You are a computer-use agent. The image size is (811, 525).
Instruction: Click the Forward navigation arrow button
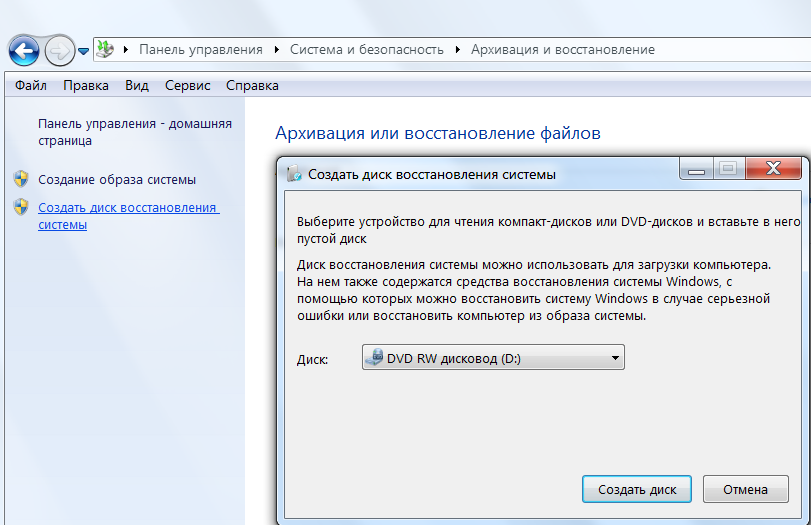[59, 48]
